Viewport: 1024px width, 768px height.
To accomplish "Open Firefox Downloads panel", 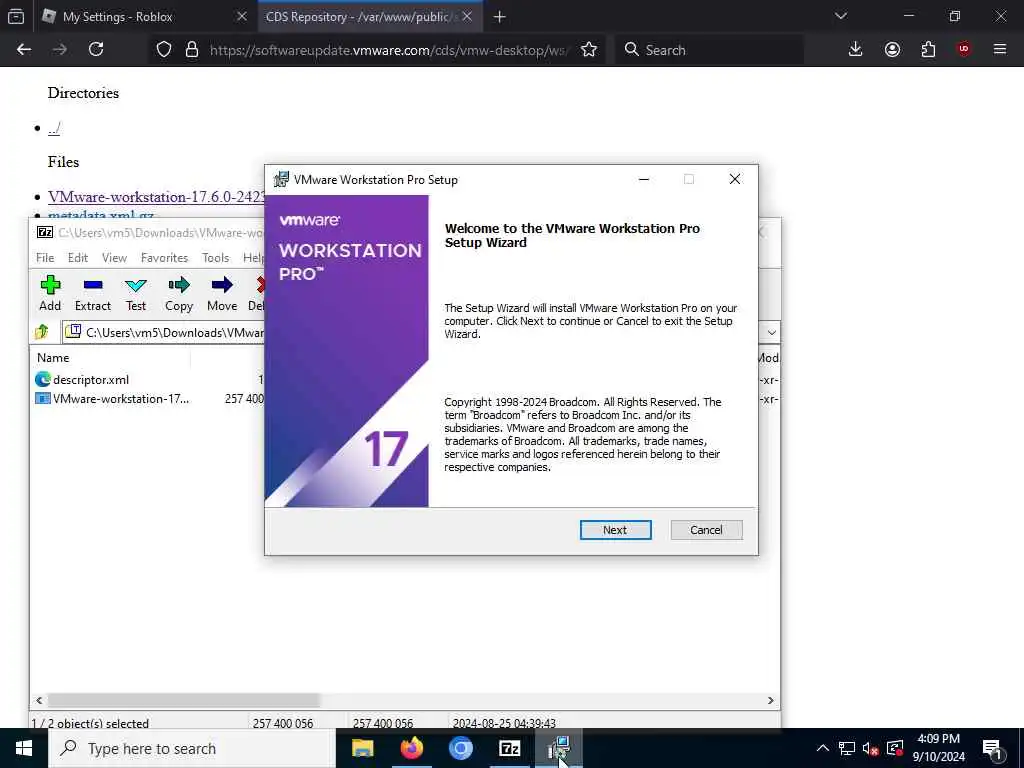I will [x=856, y=50].
